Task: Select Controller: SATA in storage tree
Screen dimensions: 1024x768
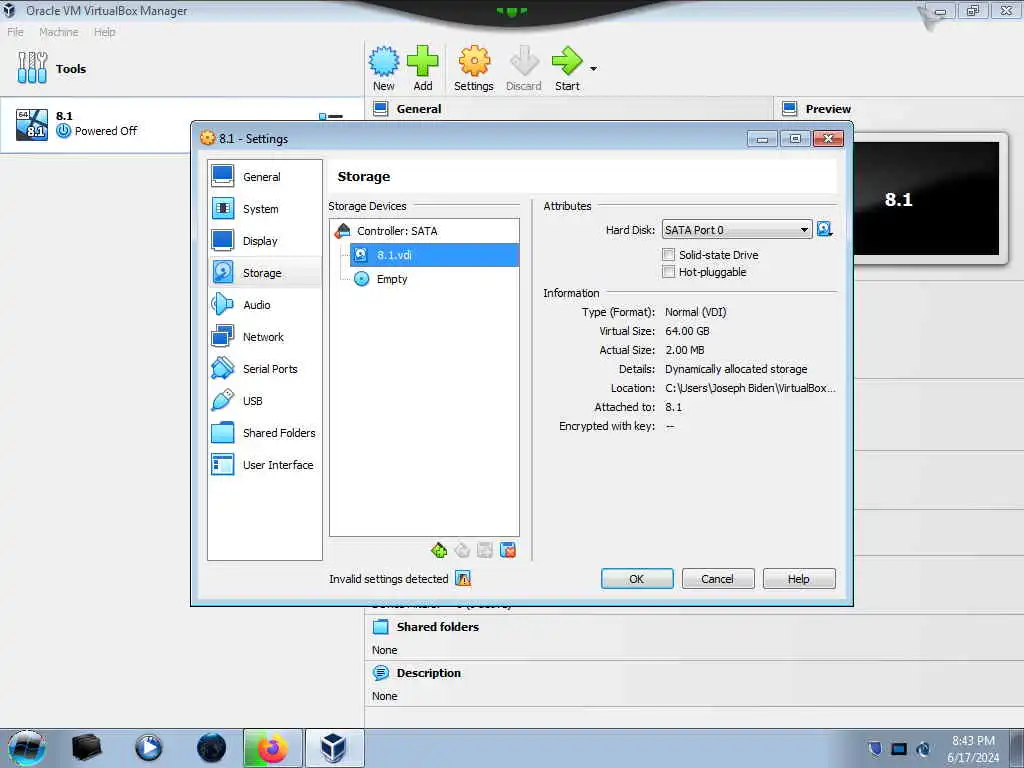Action: pos(424,231)
